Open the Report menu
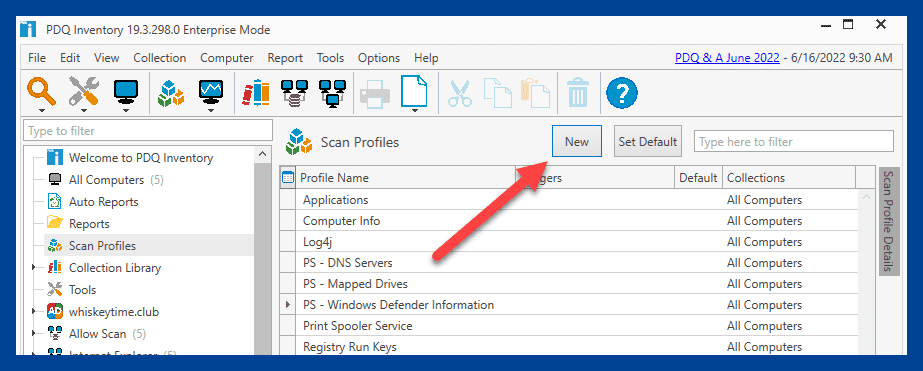The height and width of the screenshot is (371, 923). click(x=285, y=58)
